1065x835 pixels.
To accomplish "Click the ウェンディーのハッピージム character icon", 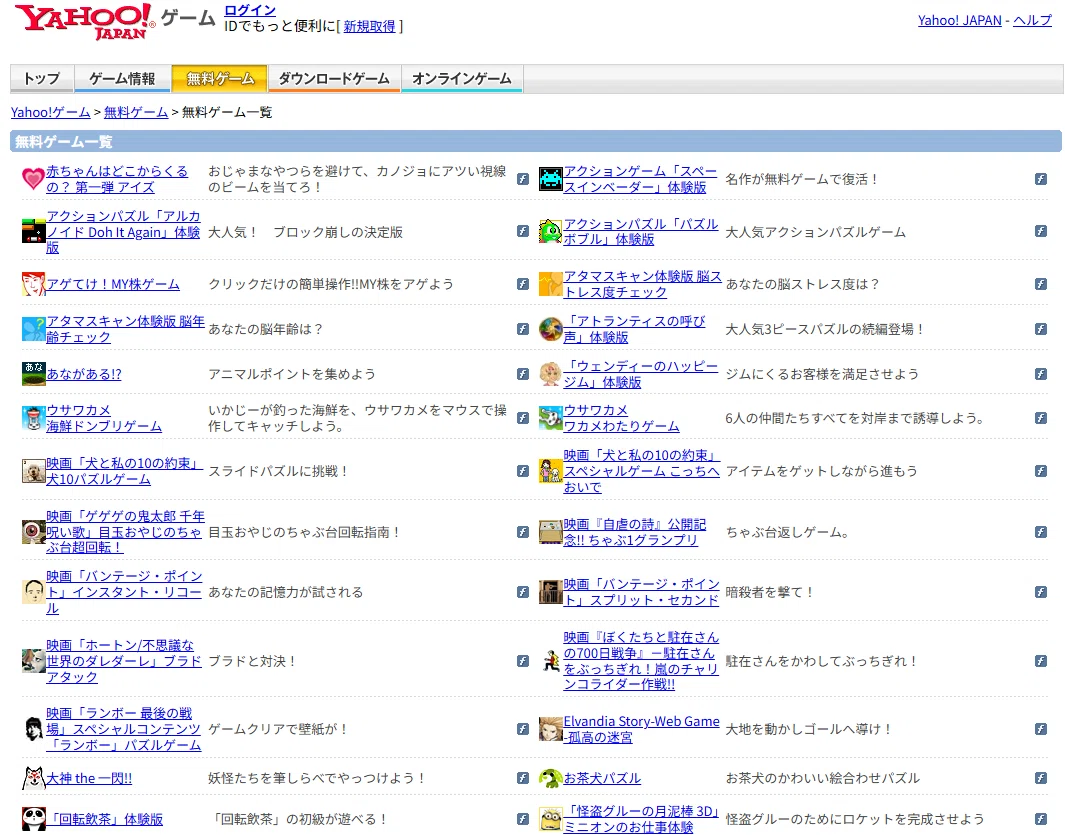I will pyautogui.click(x=551, y=374).
